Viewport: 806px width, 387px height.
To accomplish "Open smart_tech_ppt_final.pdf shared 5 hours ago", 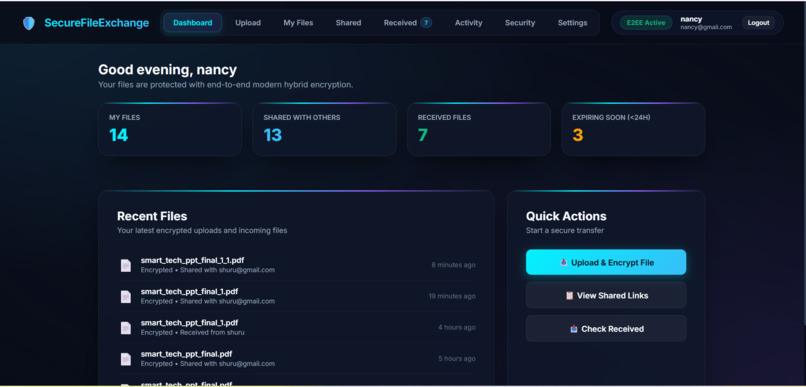I will (x=296, y=359).
